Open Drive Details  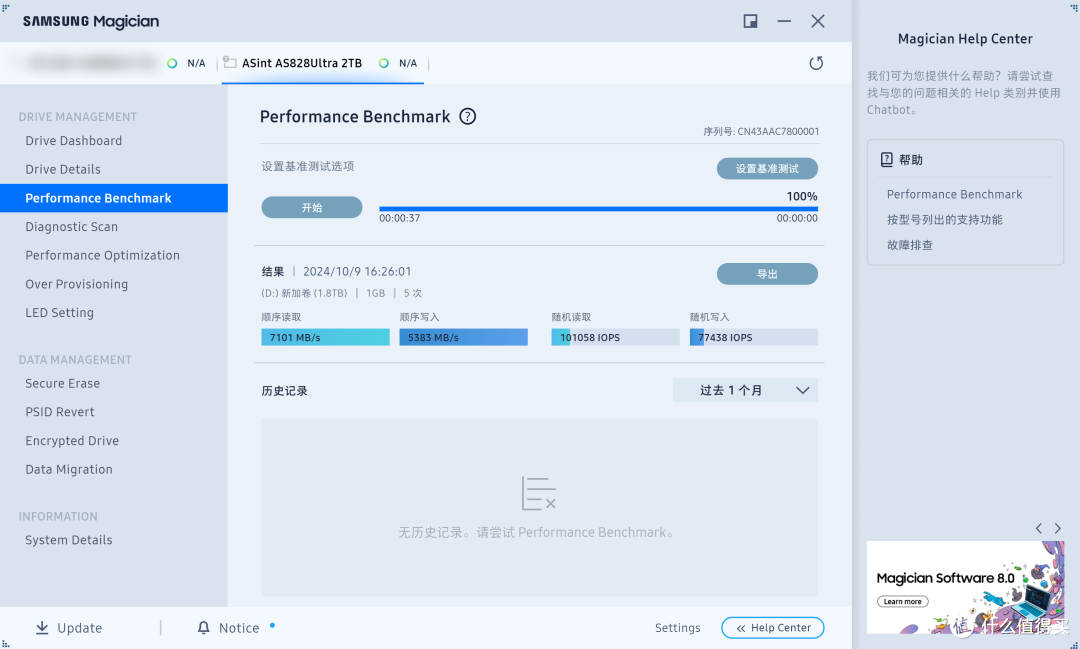(63, 169)
